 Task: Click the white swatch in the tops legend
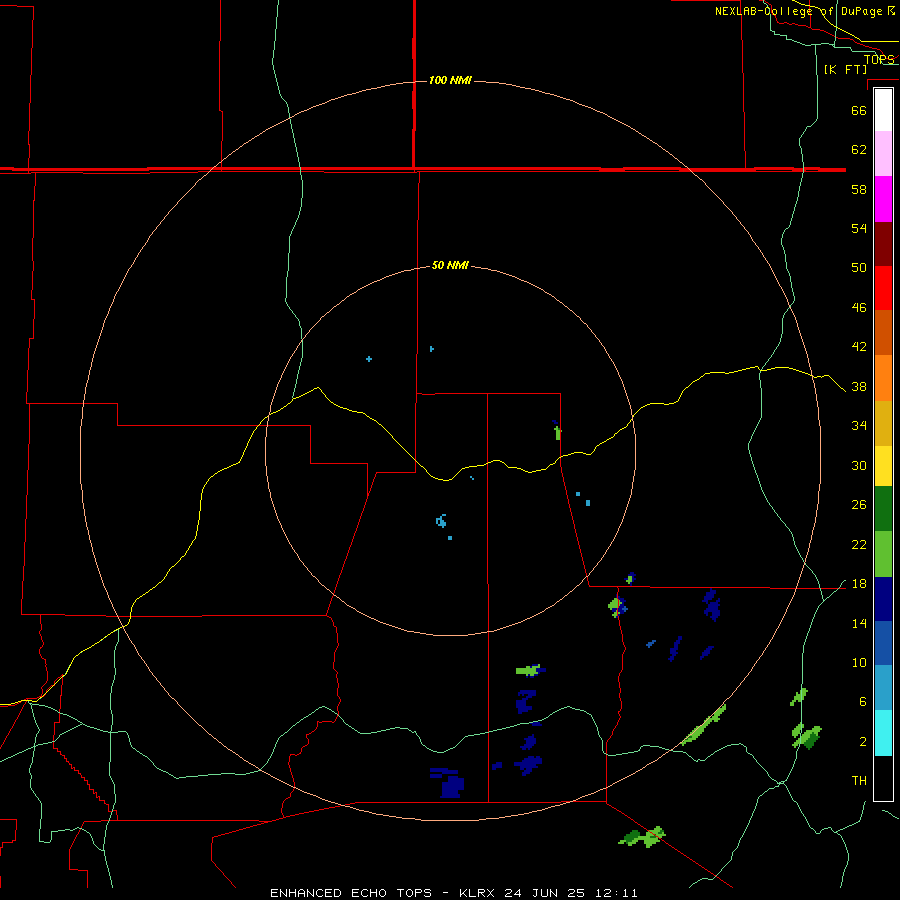pyautogui.click(x=883, y=110)
